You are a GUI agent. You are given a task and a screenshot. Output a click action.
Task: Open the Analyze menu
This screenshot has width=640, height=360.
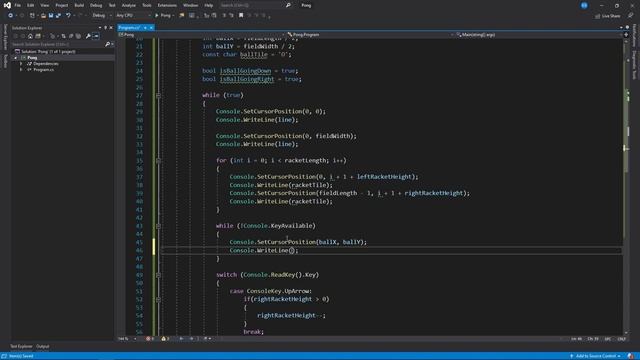(129, 5)
